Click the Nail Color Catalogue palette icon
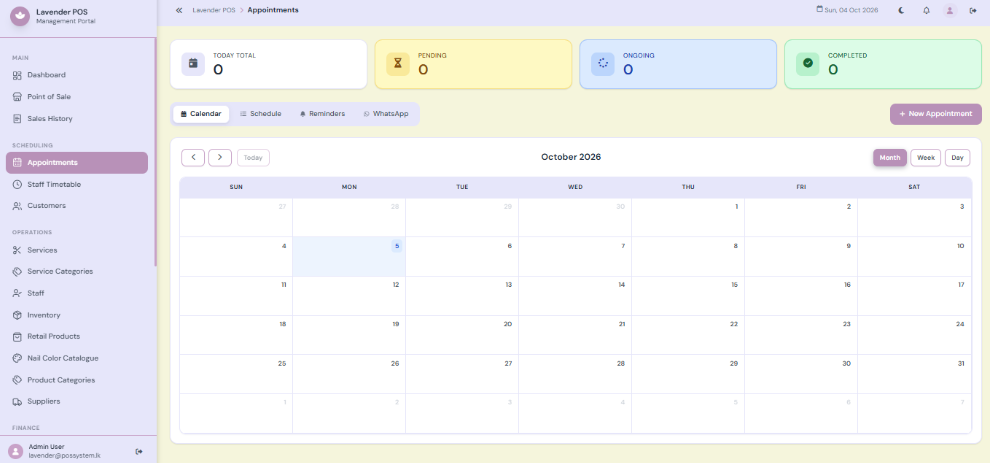The width and height of the screenshot is (990, 463). pos(17,358)
